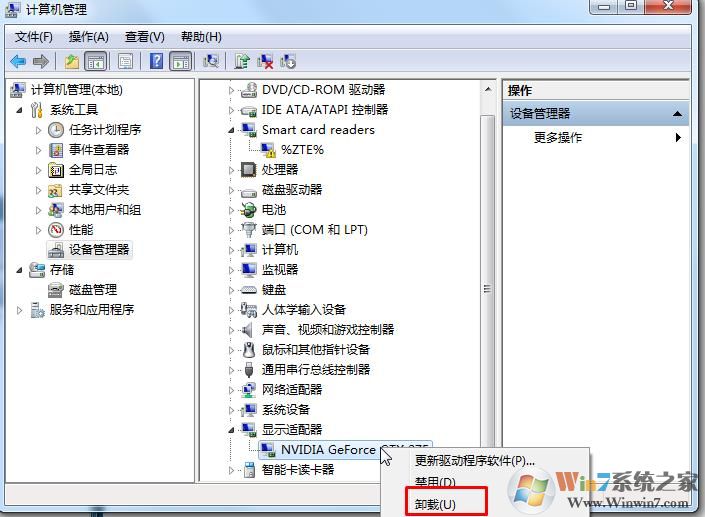Expand the 共享文件夹 node
Viewport: 705px width, 517px height.
(x=38, y=190)
